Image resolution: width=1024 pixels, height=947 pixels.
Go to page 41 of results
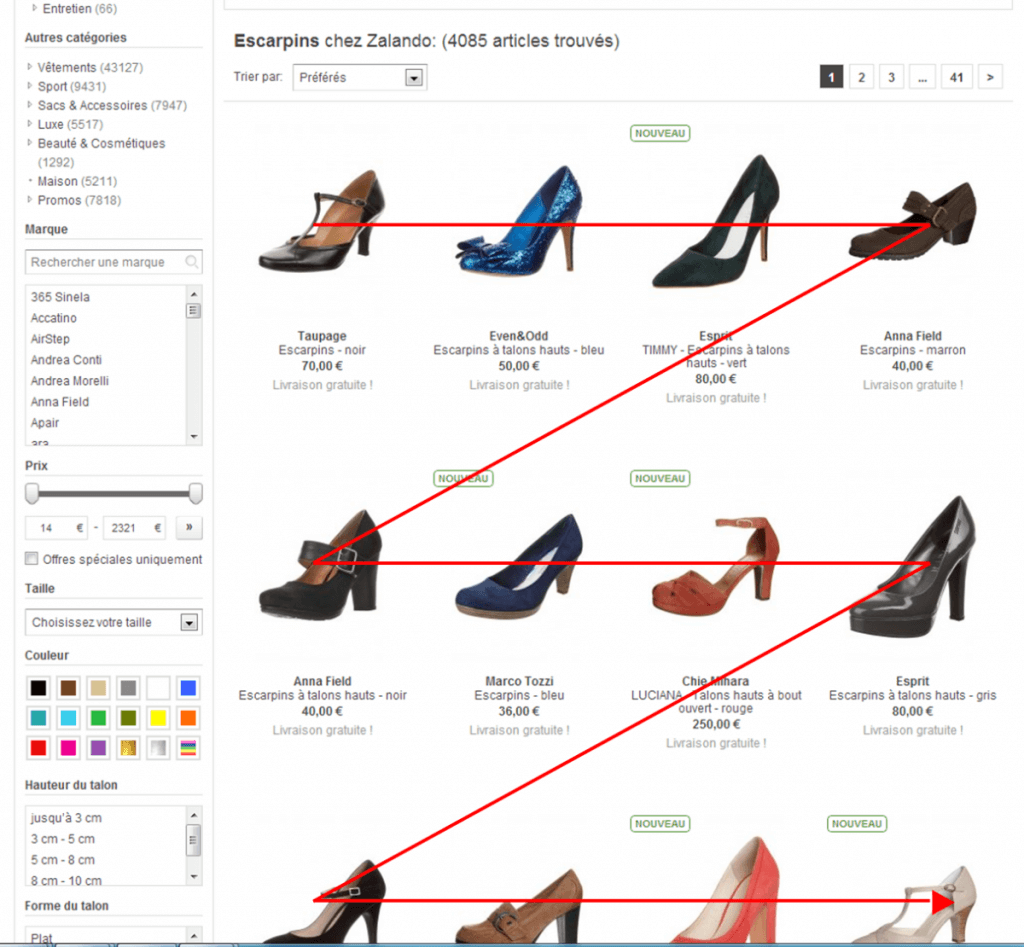pyautogui.click(x=956, y=76)
